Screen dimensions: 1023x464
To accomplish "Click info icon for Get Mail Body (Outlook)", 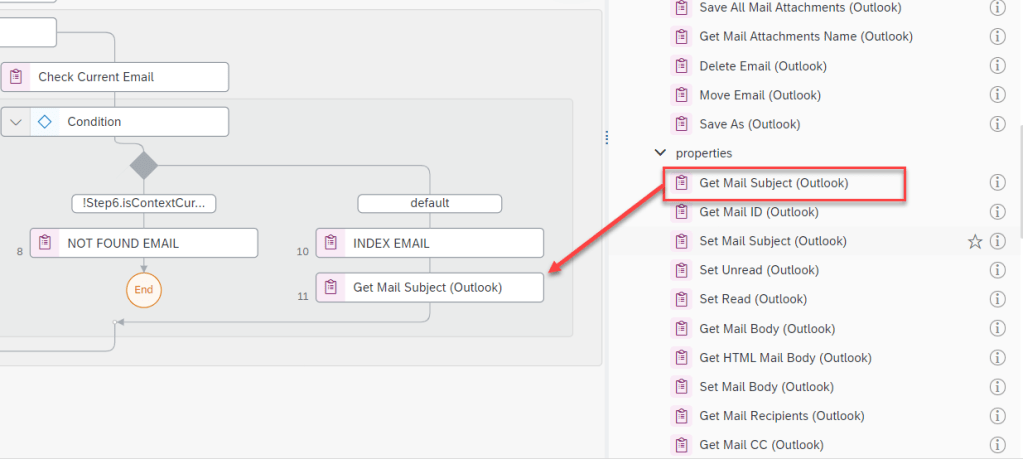I will pos(997,329).
